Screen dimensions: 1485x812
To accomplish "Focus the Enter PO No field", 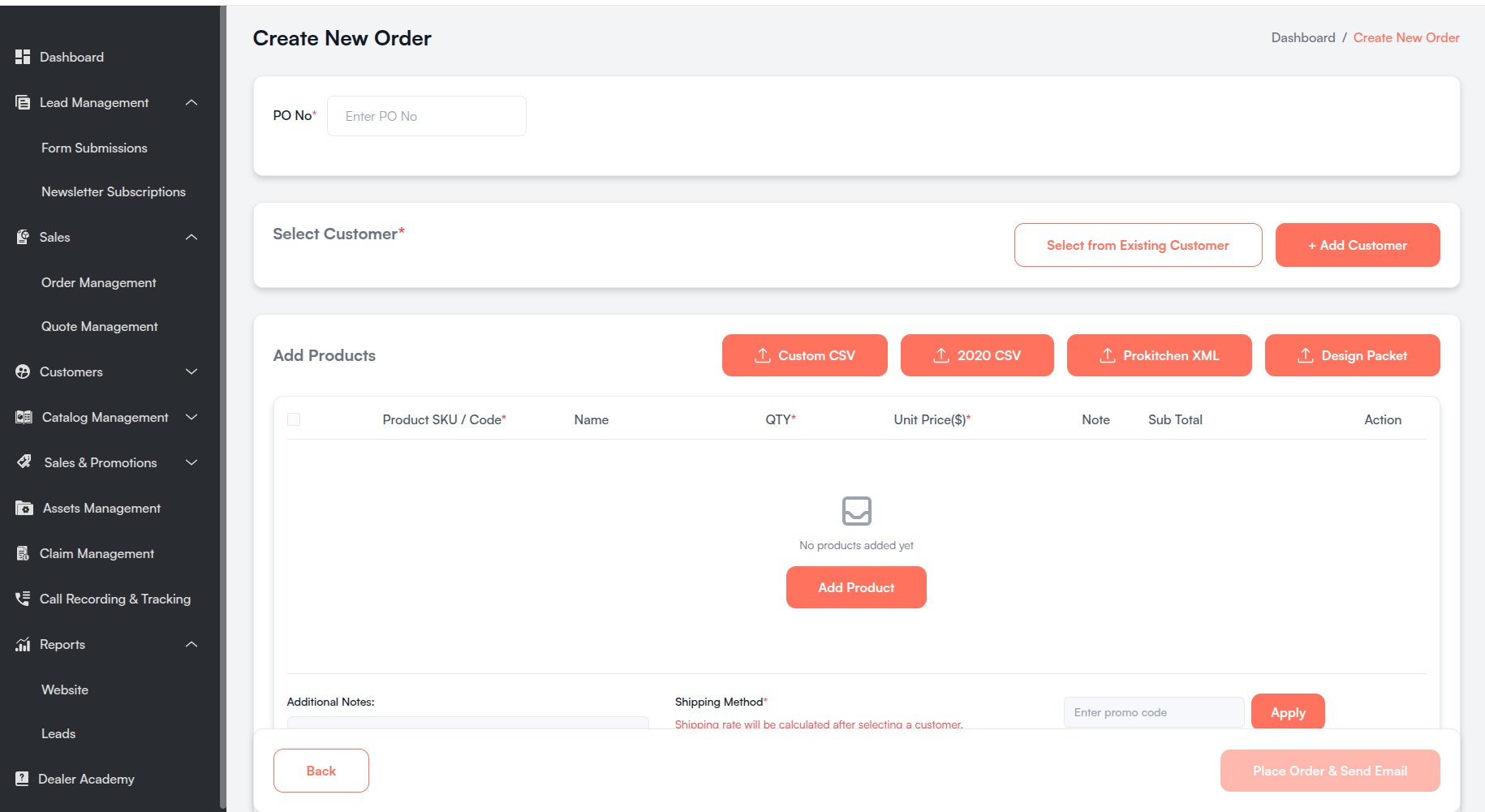I will tap(427, 116).
